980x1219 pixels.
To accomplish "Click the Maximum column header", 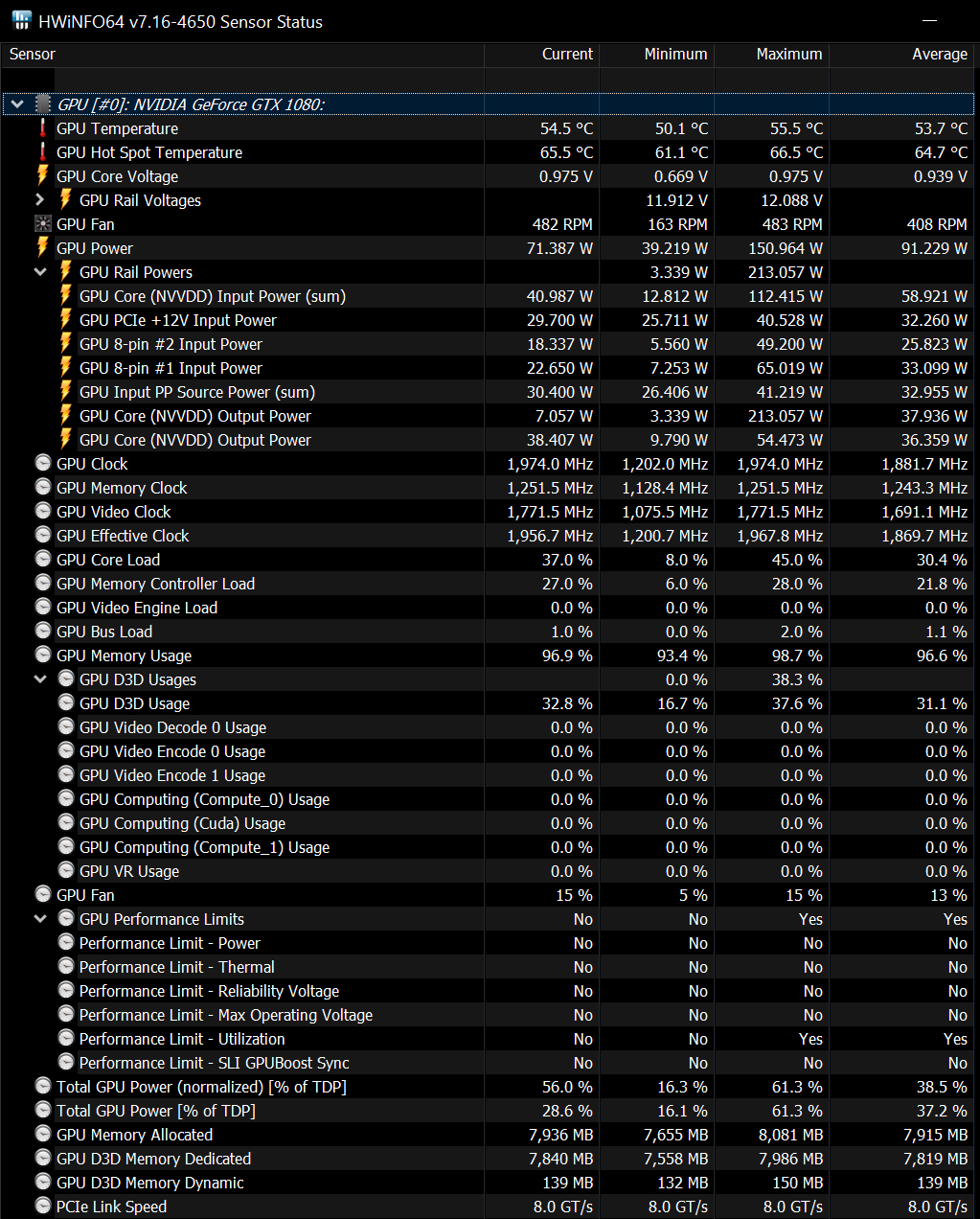I will pyautogui.click(x=772, y=55).
